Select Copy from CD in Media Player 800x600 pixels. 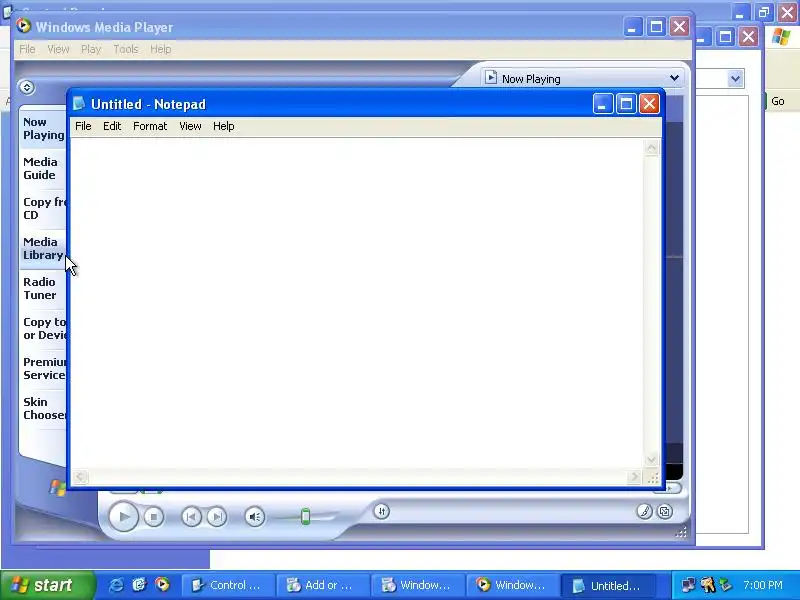[43, 208]
